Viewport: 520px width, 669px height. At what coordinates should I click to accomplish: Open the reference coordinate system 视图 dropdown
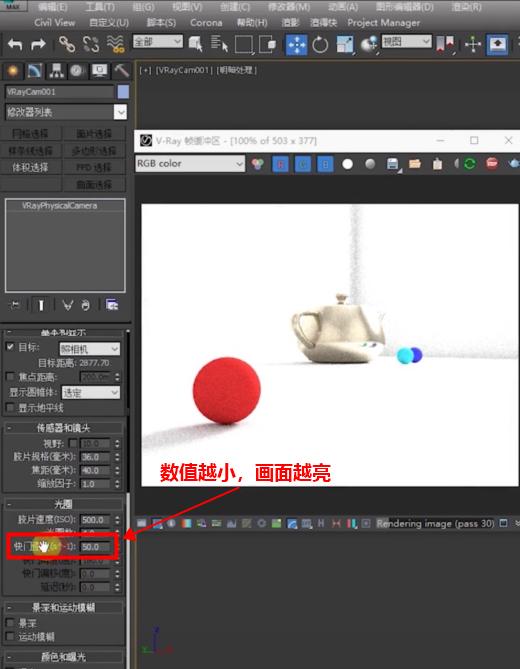(406, 41)
